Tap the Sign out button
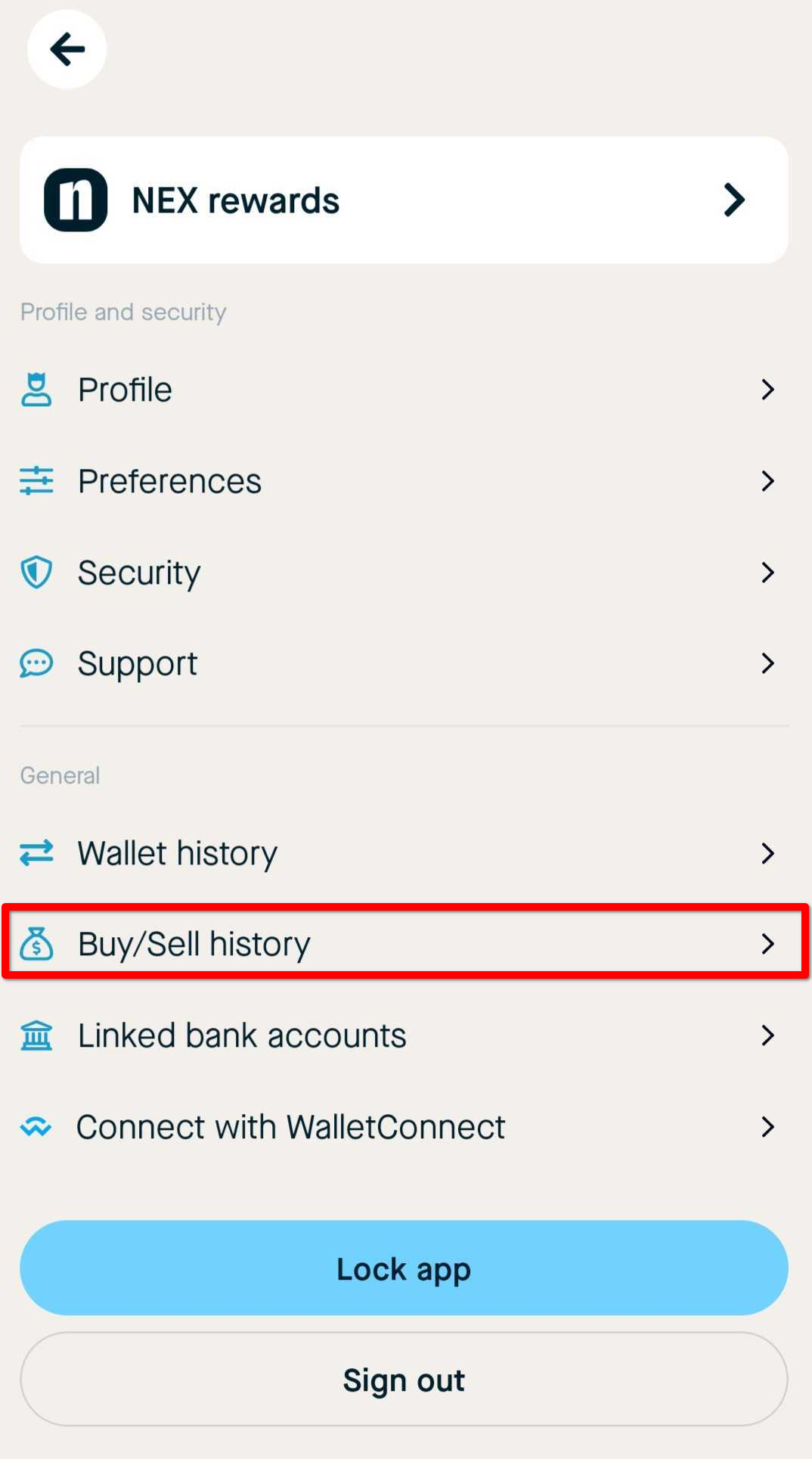Viewport: 812px width, 1459px height. pos(404,1380)
